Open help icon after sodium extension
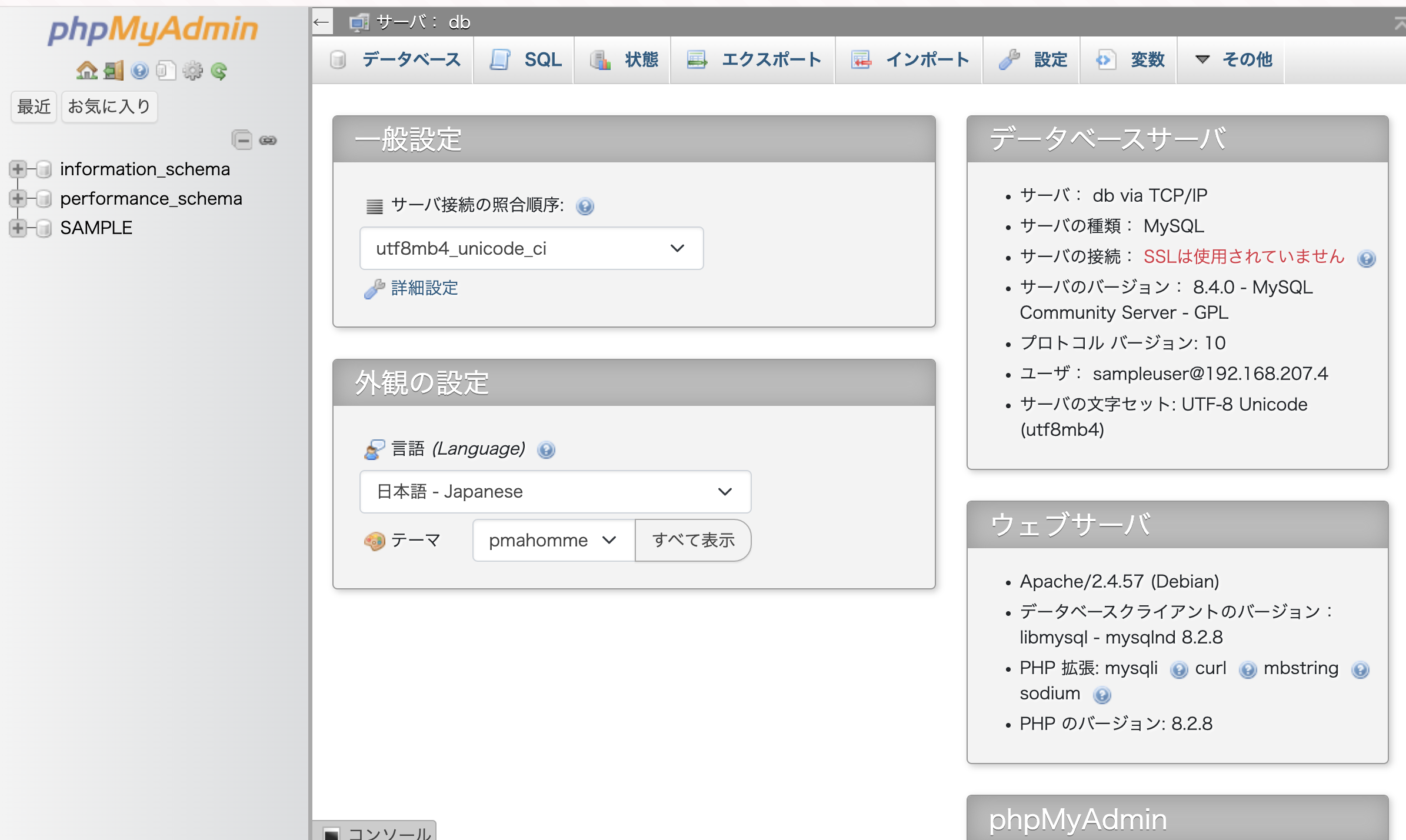This screenshot has width=1406, height=840. point(1102,695)
